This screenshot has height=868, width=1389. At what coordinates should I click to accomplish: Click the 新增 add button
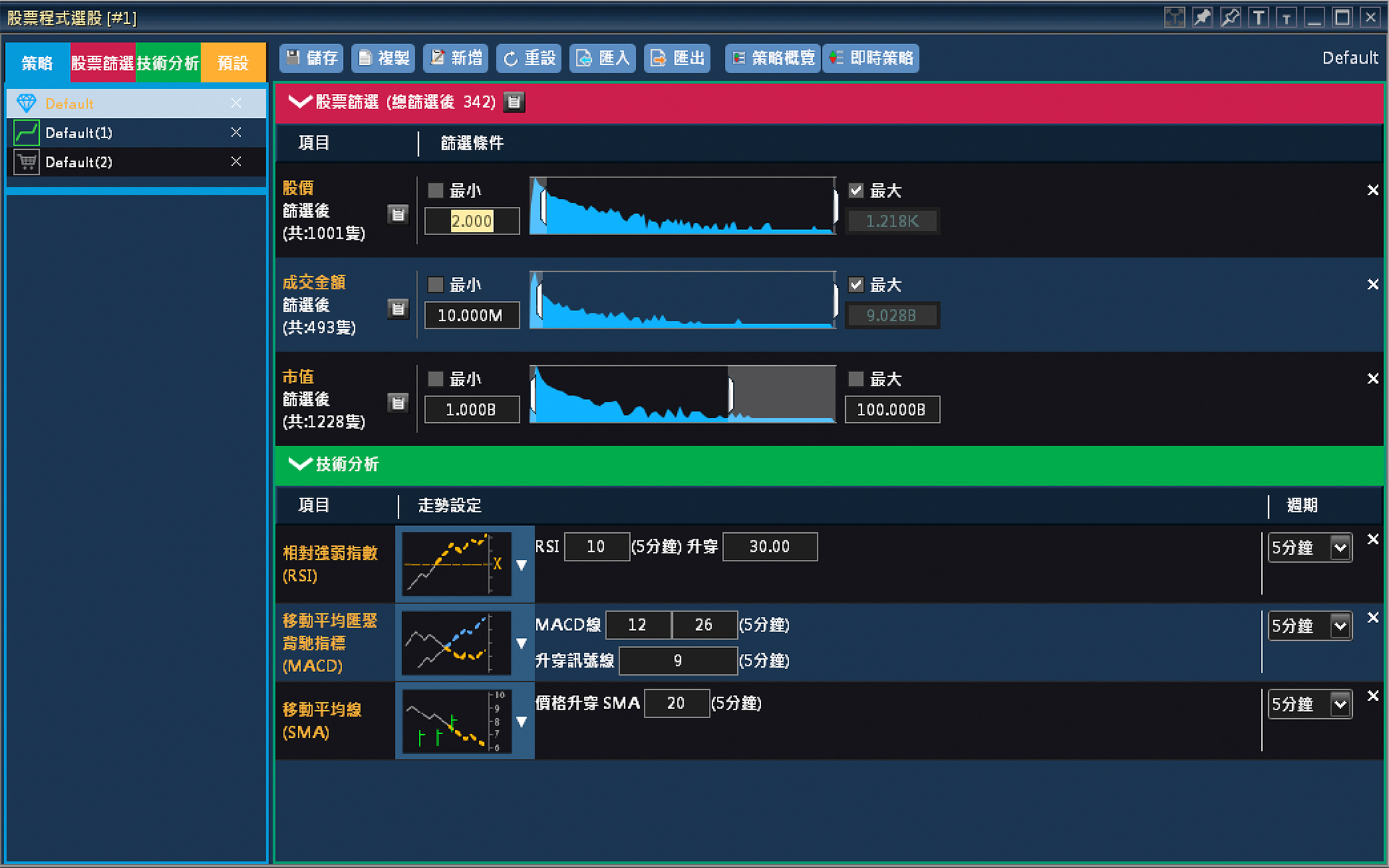click(456, 58)
